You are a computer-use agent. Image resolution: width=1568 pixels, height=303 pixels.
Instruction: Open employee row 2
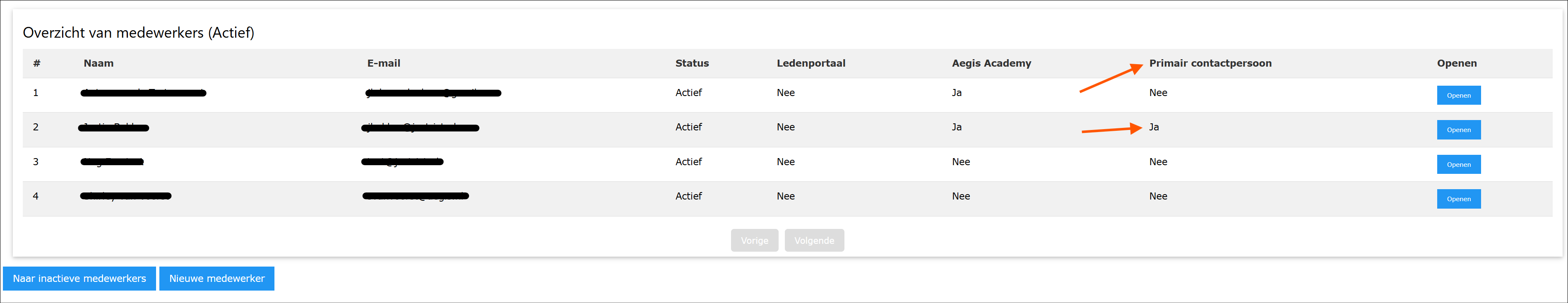click(x=1458, y=130)
